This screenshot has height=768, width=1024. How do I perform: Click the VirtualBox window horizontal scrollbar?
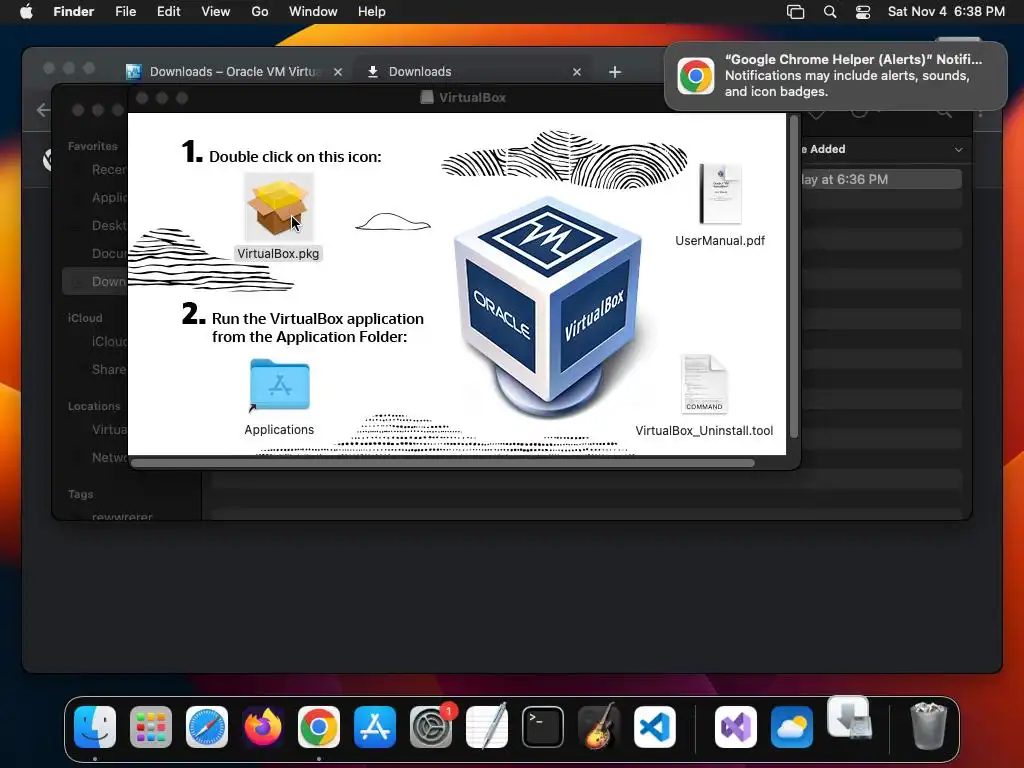pos(443,463)
